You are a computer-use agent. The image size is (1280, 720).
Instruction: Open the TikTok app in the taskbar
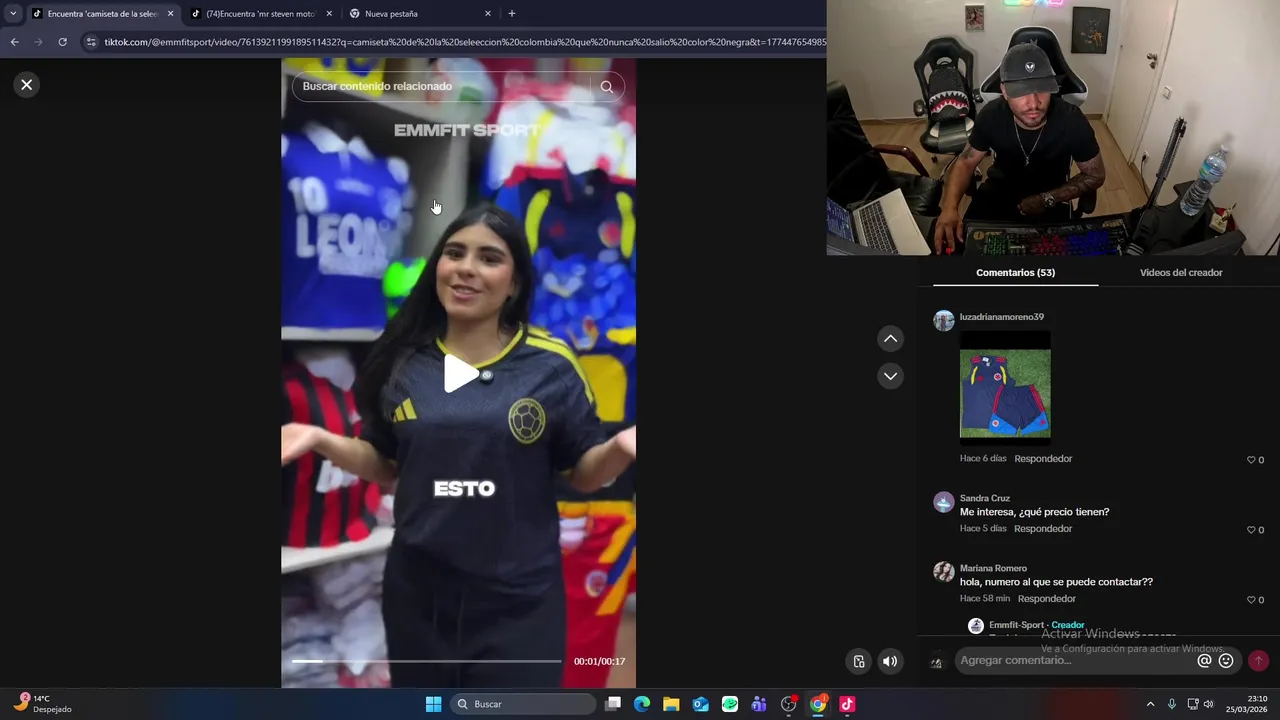847,704
